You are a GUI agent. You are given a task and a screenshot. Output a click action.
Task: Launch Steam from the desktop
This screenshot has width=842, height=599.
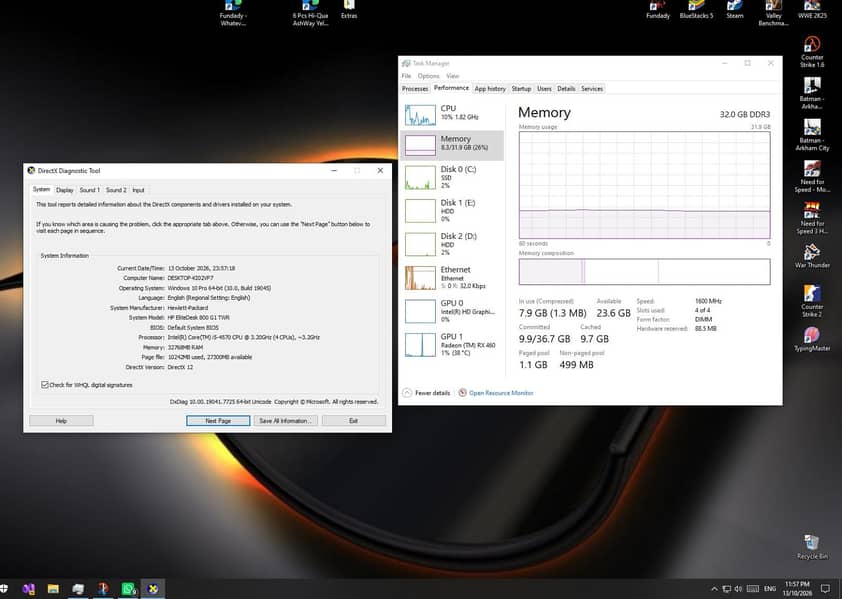[735, 9]
